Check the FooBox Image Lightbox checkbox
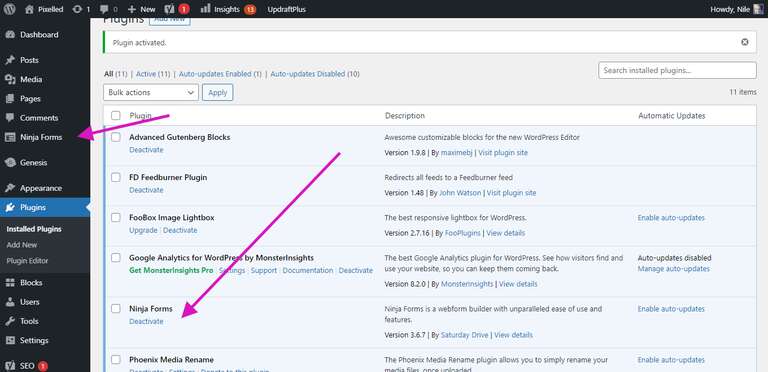The image size is (768, 372). point(116,217)
